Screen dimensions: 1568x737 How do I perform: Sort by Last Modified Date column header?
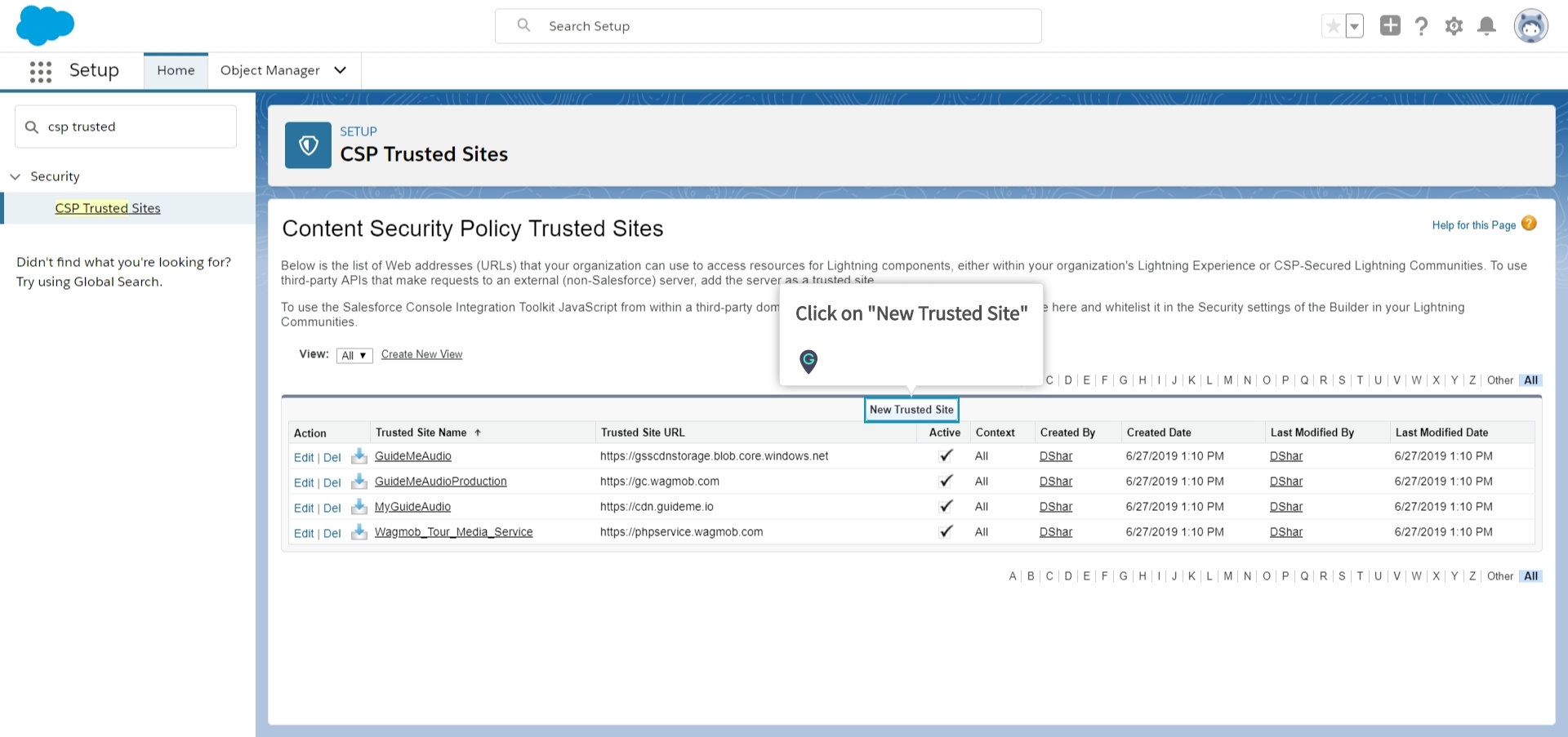pyautogui.click(x=1441, y=433)
